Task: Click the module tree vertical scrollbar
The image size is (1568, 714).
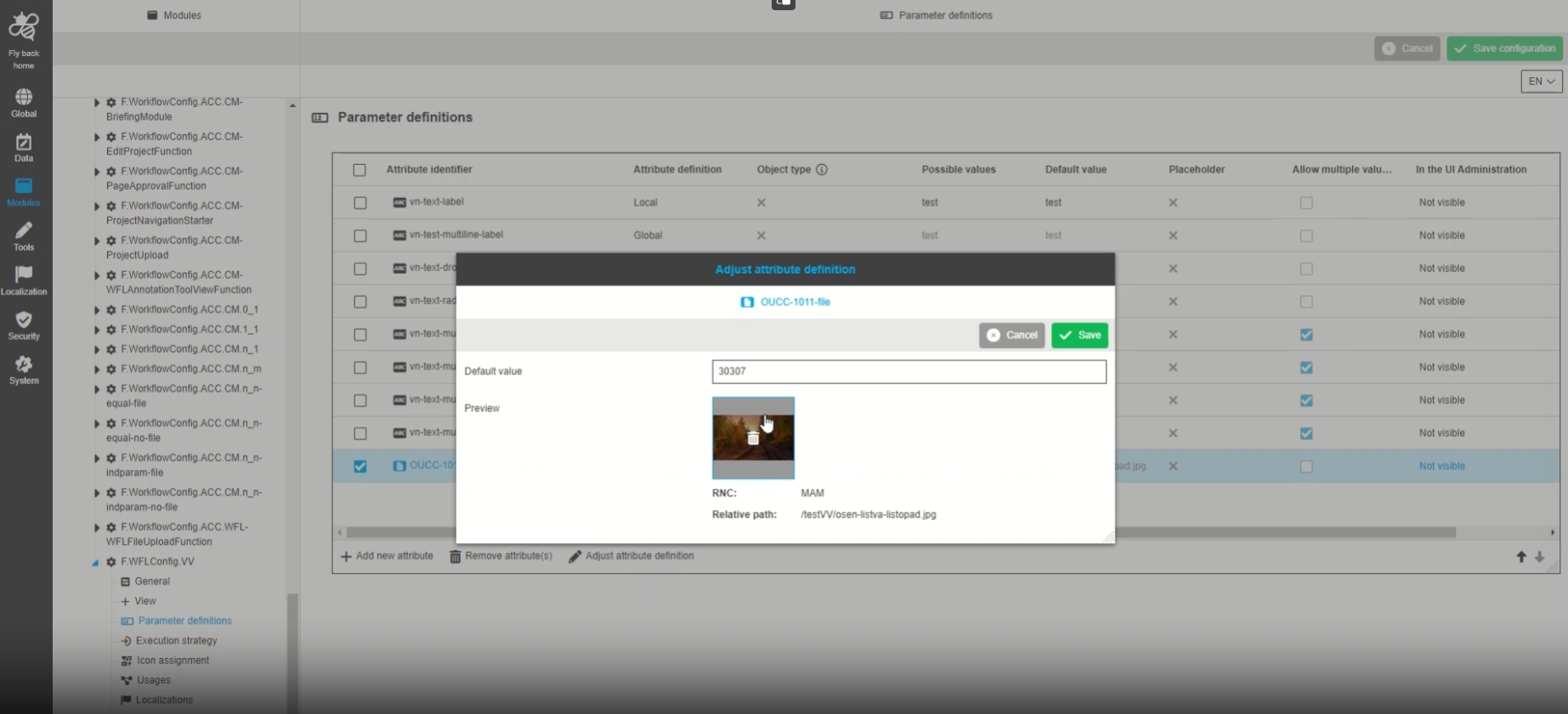Action: pyautogui.click(x=292, y=653)
